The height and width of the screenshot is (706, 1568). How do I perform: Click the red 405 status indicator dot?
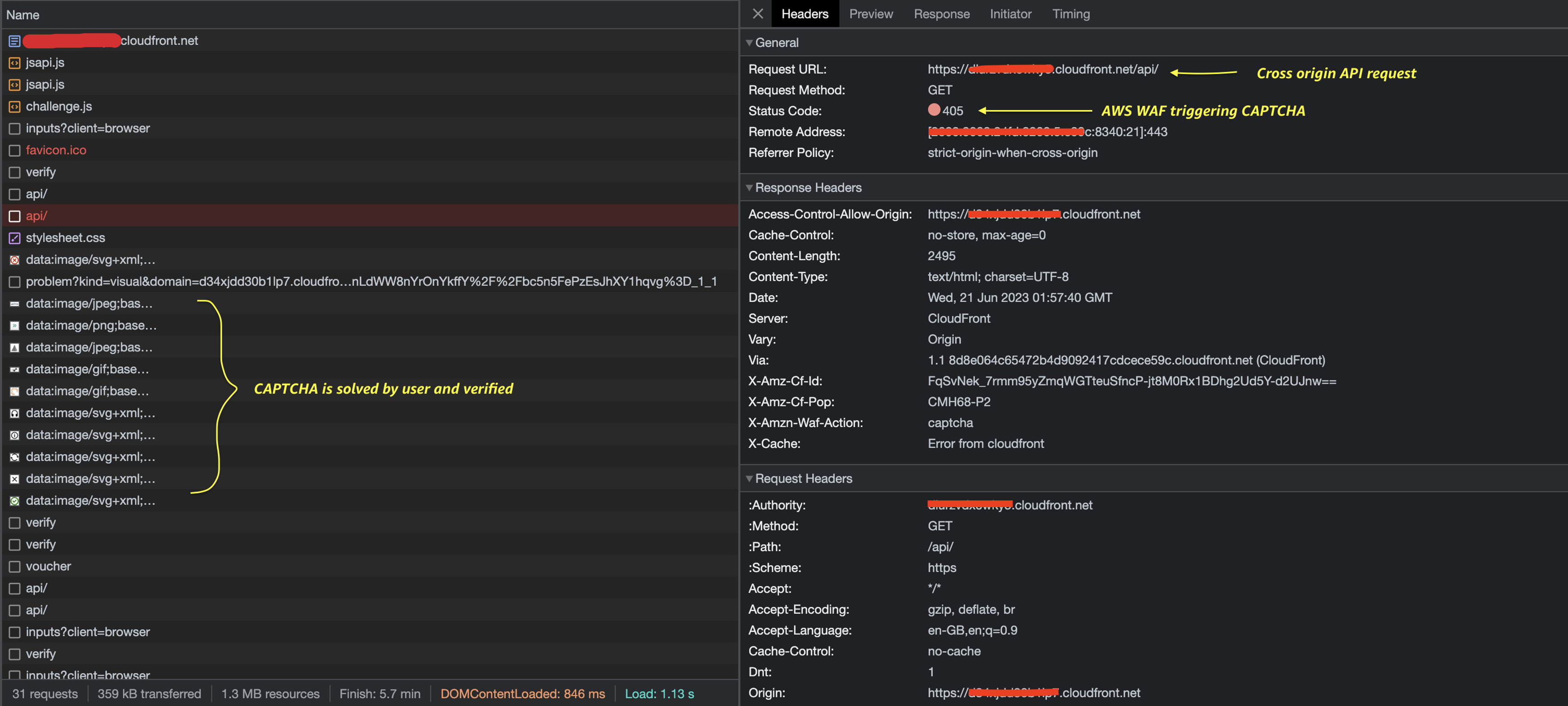(x=934, y=110)
